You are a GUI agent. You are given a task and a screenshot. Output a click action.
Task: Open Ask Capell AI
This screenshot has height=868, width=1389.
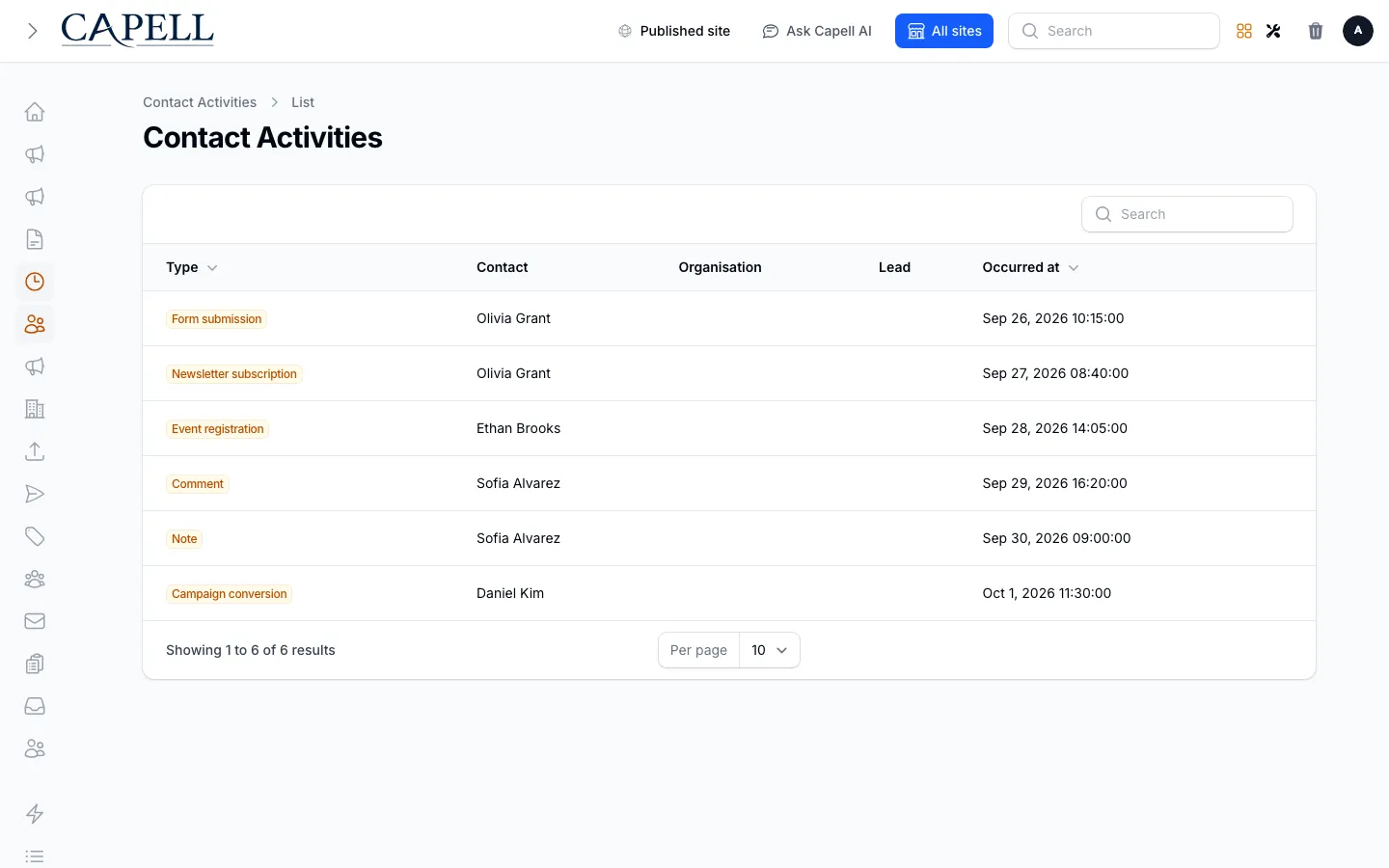(x=817, y=31)
